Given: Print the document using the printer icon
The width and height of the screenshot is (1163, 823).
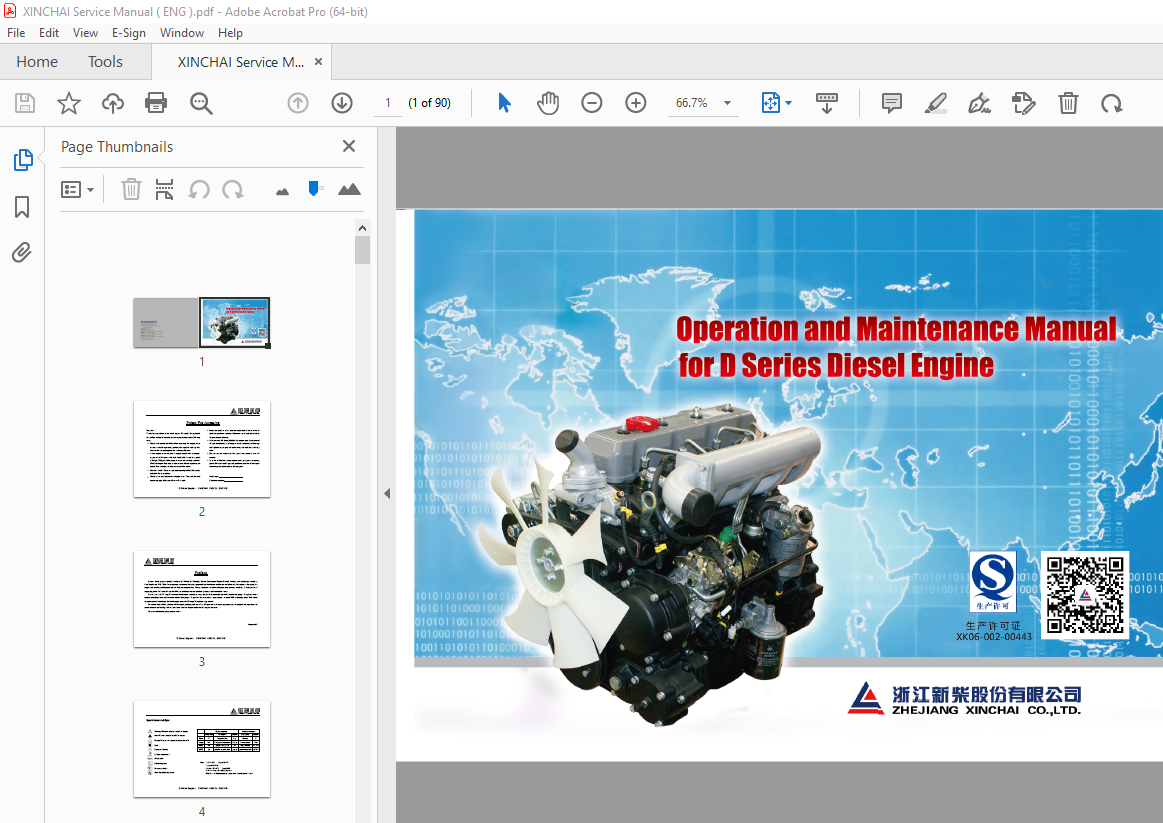Looking at the screenshot, I should coord(156,103).
